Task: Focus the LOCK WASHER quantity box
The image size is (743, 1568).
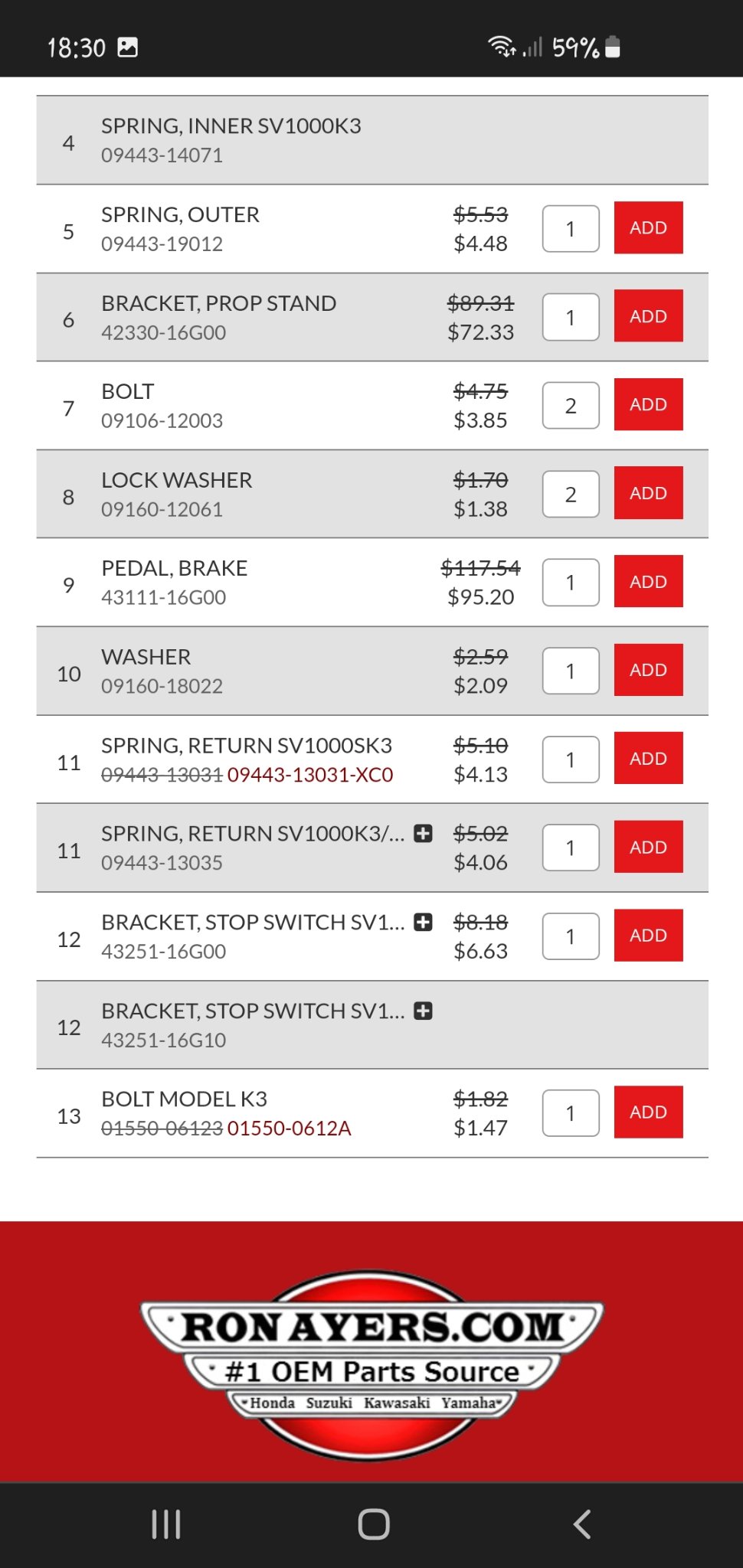Action: click(x=571, y=494)
